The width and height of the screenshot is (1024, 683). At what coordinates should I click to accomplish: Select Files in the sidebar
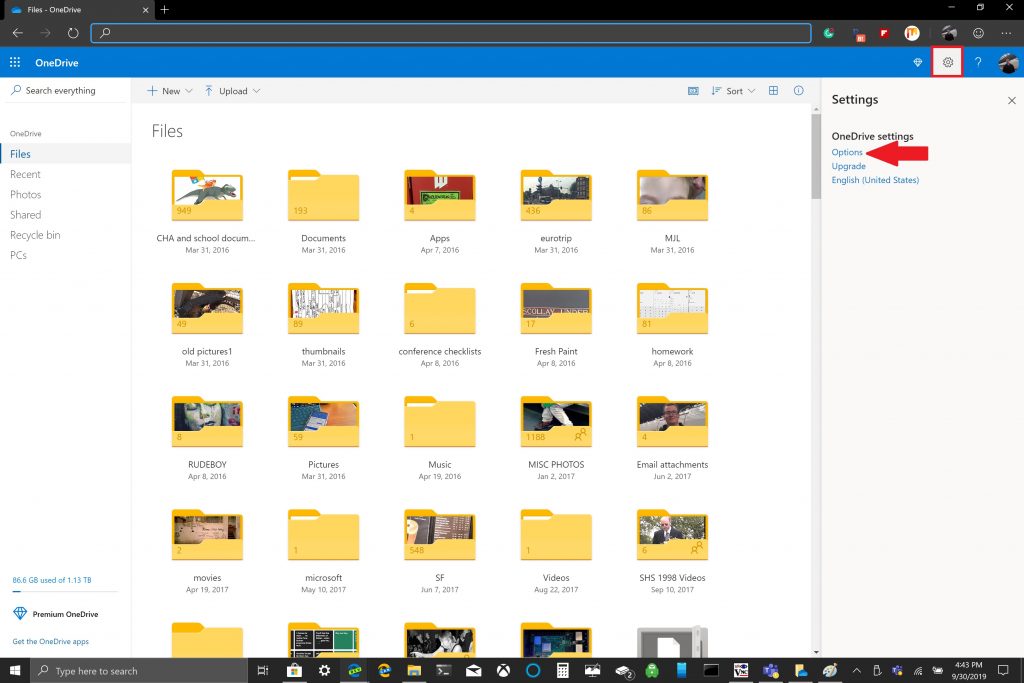(x=65, y=154)
